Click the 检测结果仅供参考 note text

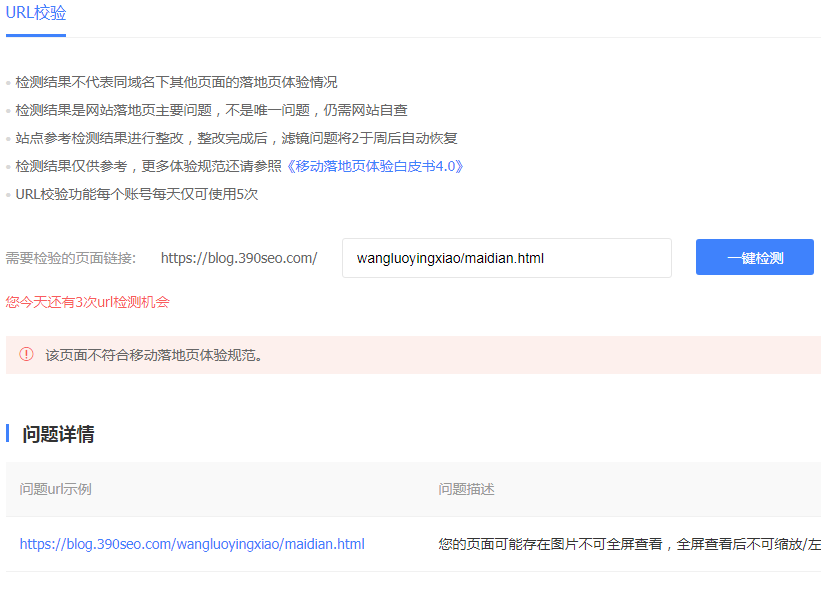pyautogui.click(x=148, y=166)
